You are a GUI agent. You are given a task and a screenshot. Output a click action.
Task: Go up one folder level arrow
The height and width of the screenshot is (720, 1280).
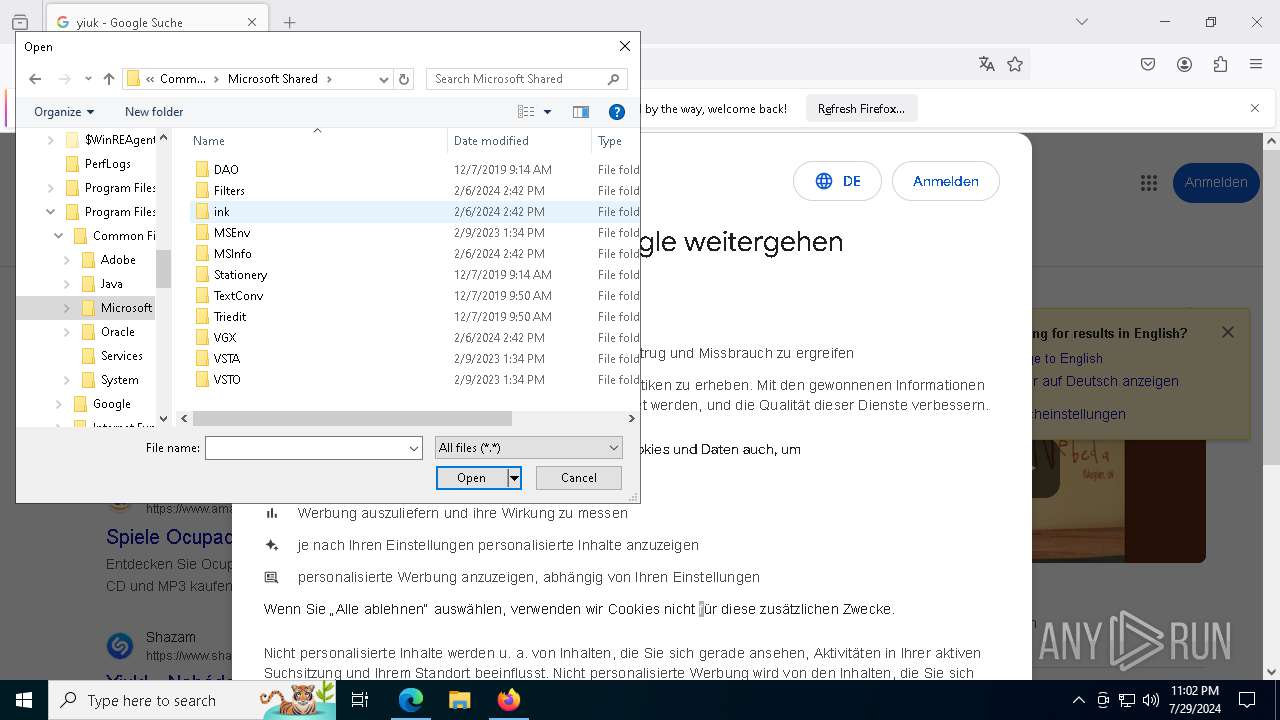pos(109,79)
